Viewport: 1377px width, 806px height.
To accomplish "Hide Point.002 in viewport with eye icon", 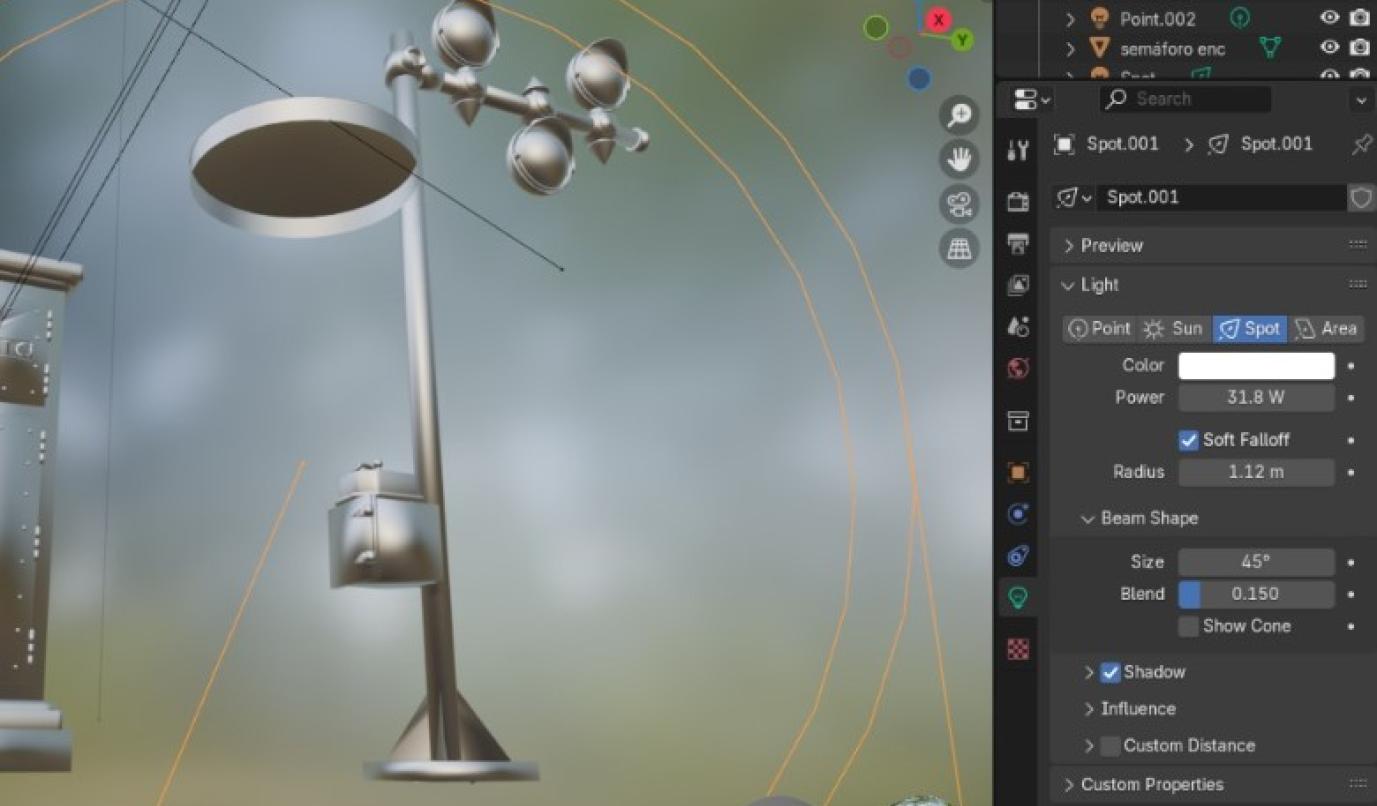I will (1329, 17).
